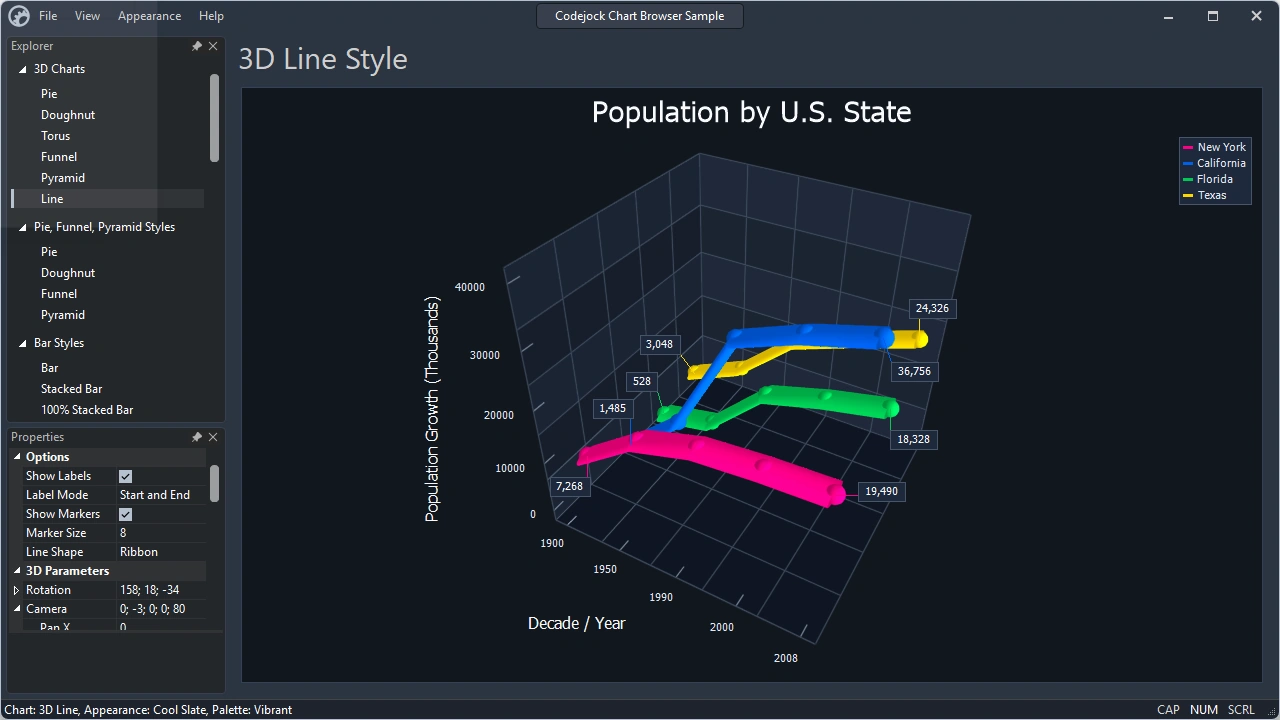Collapse the 3D Charts tree group
1280x720 pixels.
coord(22,69)
